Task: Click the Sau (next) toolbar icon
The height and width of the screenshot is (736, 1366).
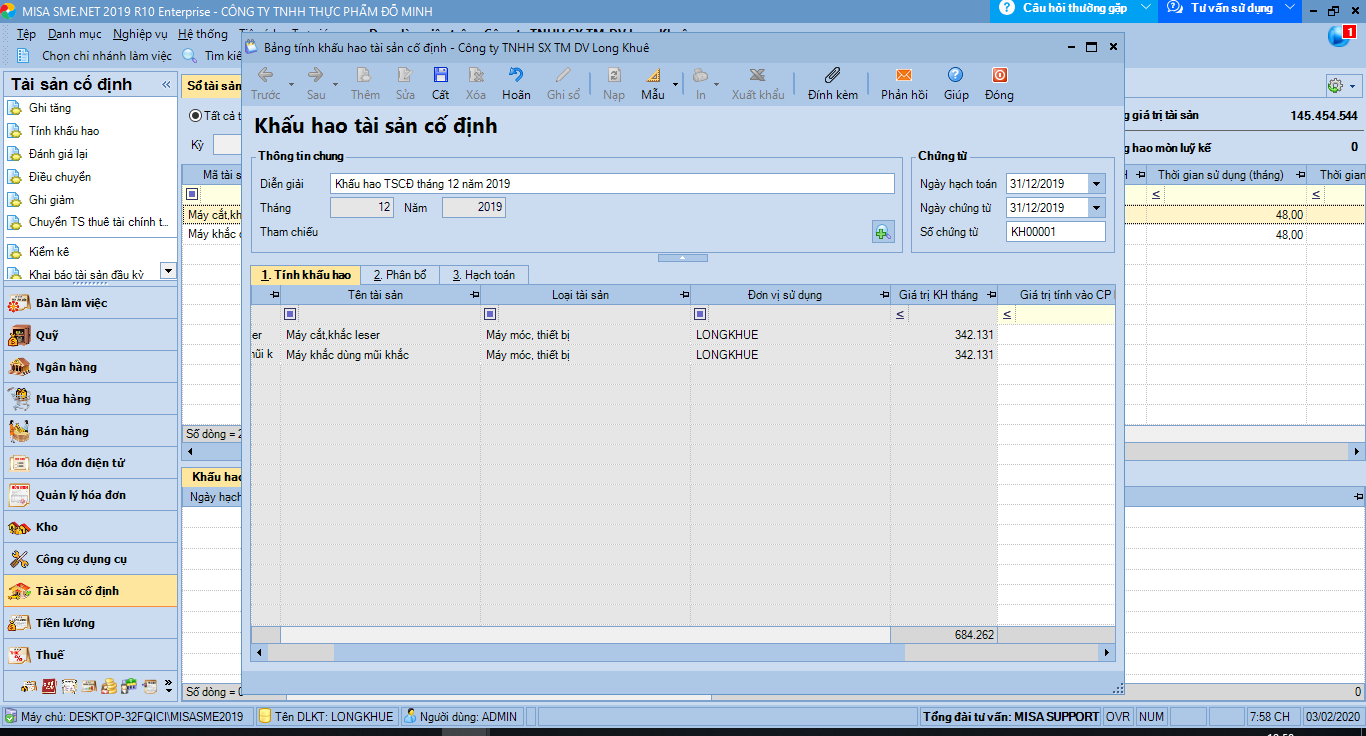Action: pyautogui.click(x=315, y=75)
